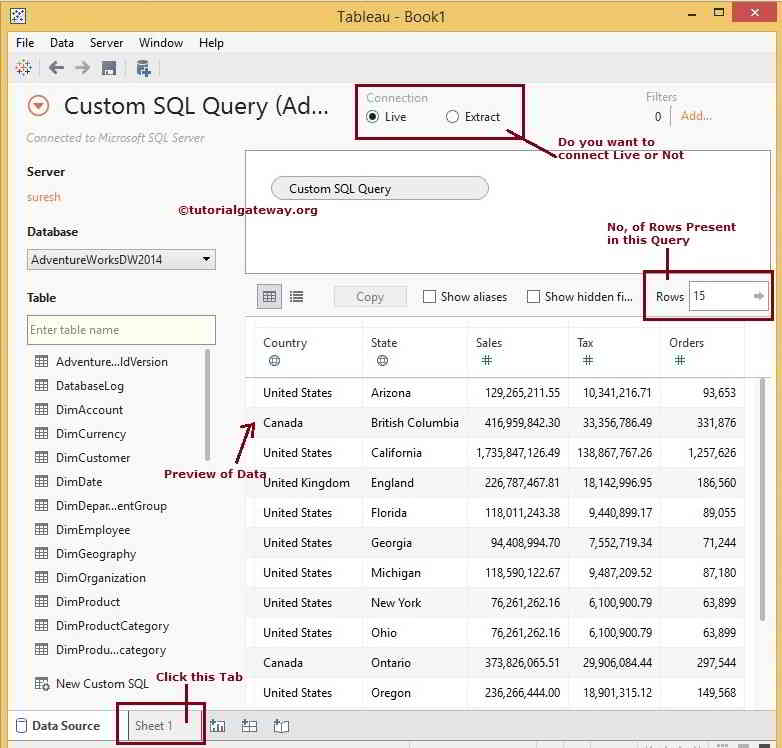
Task: Select the DimDate table
Action: tap(79, 482)
